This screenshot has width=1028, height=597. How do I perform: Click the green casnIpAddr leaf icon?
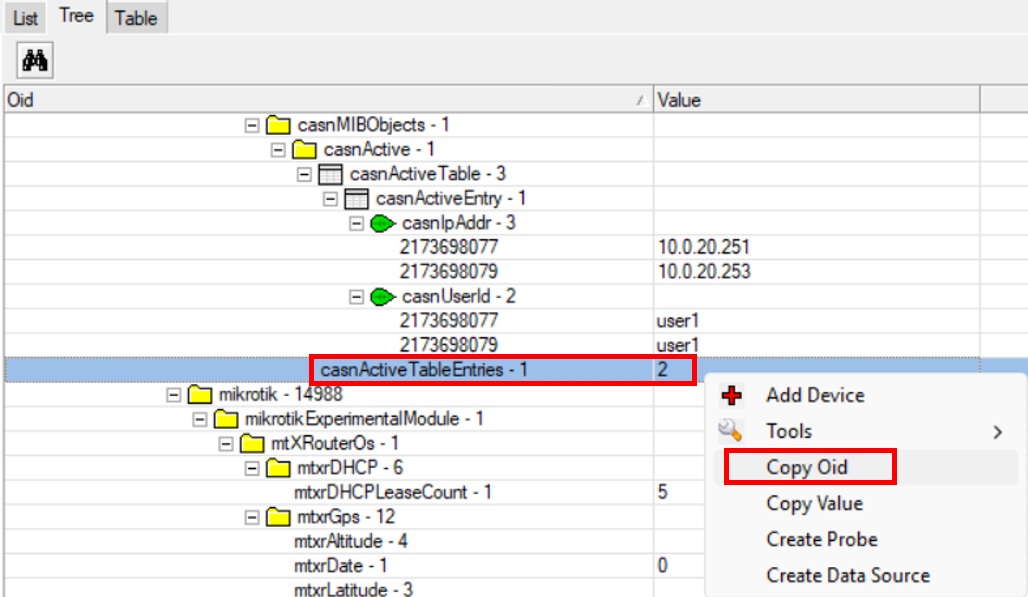(382, 223)
